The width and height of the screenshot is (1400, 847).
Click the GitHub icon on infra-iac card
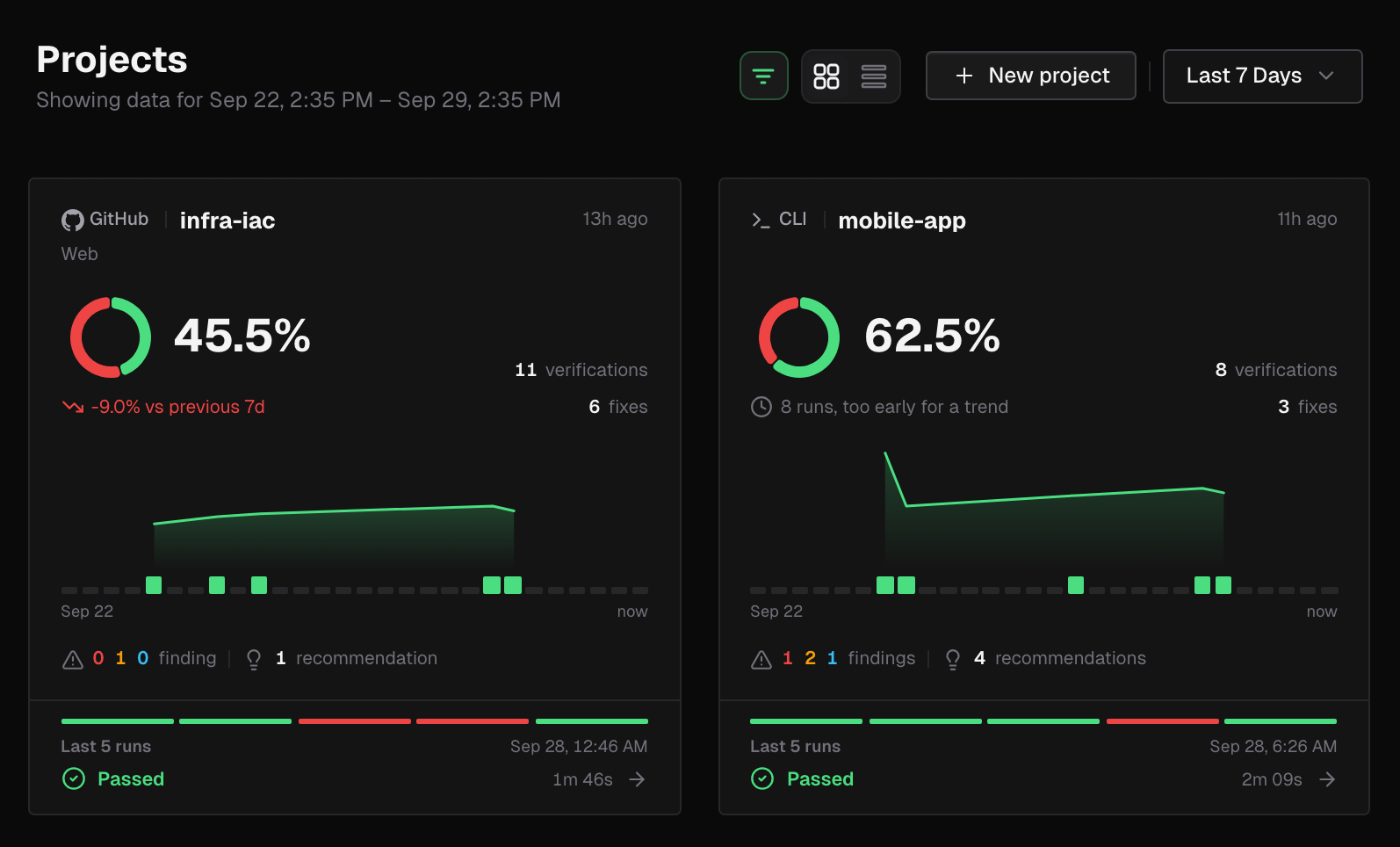pos(72,220)
